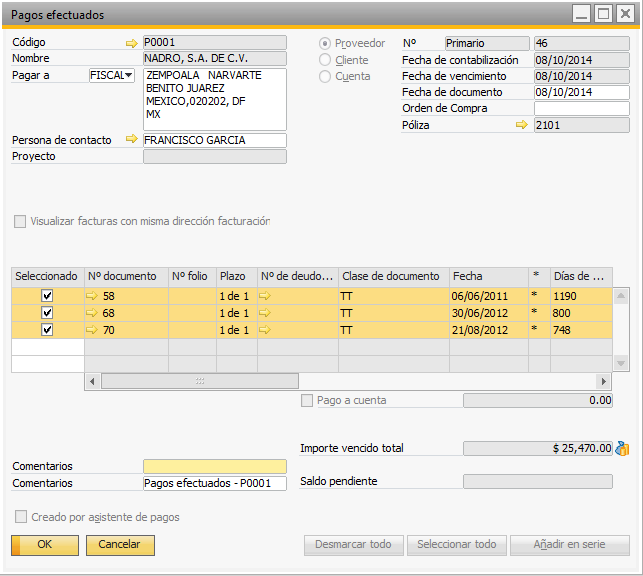Click Desmarcar todo button
The height and width of the screenshot is (576, 643).
pyautogui.click(x=353, y=545)
